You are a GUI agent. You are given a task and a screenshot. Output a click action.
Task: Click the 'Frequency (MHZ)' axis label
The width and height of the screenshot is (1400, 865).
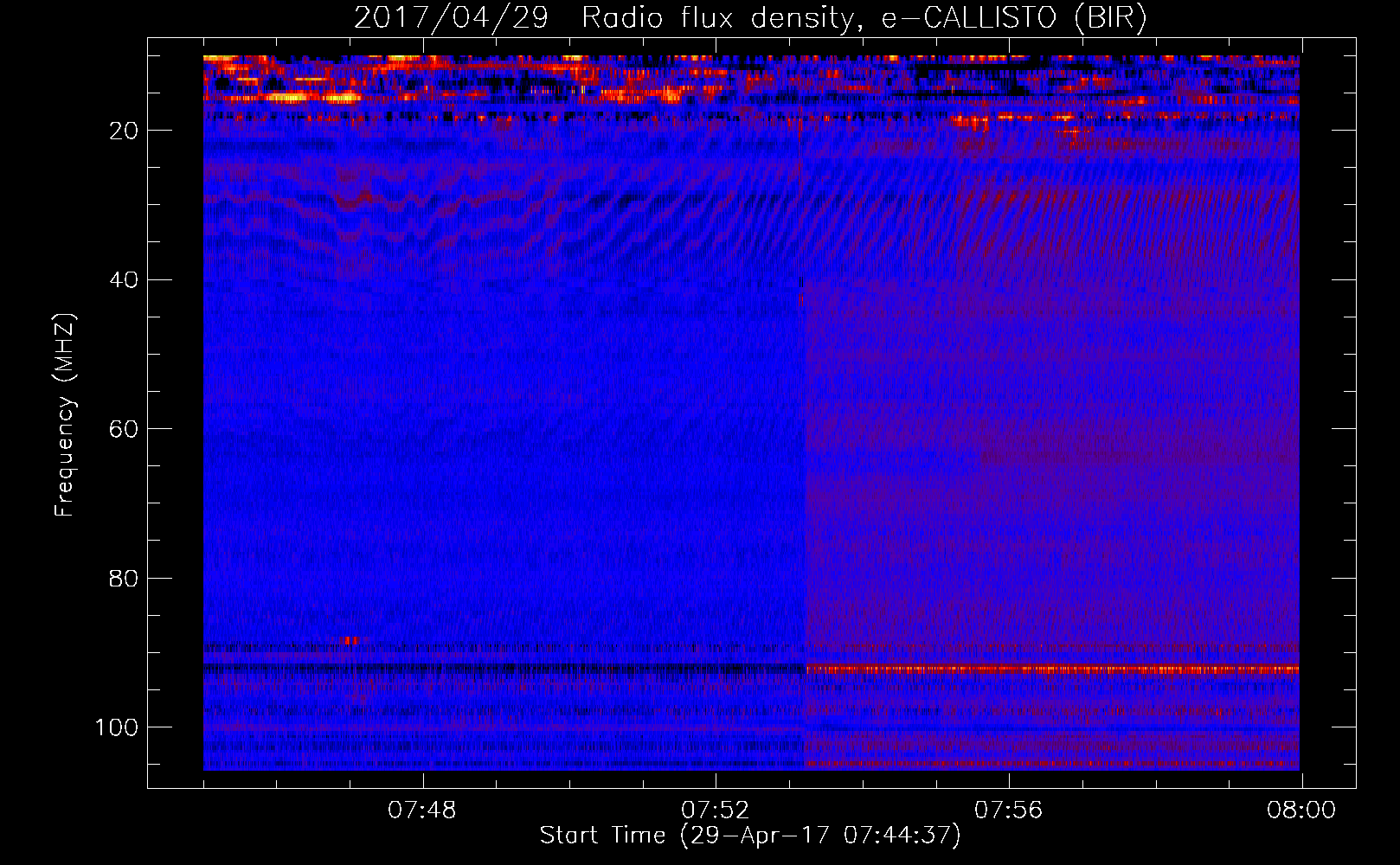click(x=65, y=415)
